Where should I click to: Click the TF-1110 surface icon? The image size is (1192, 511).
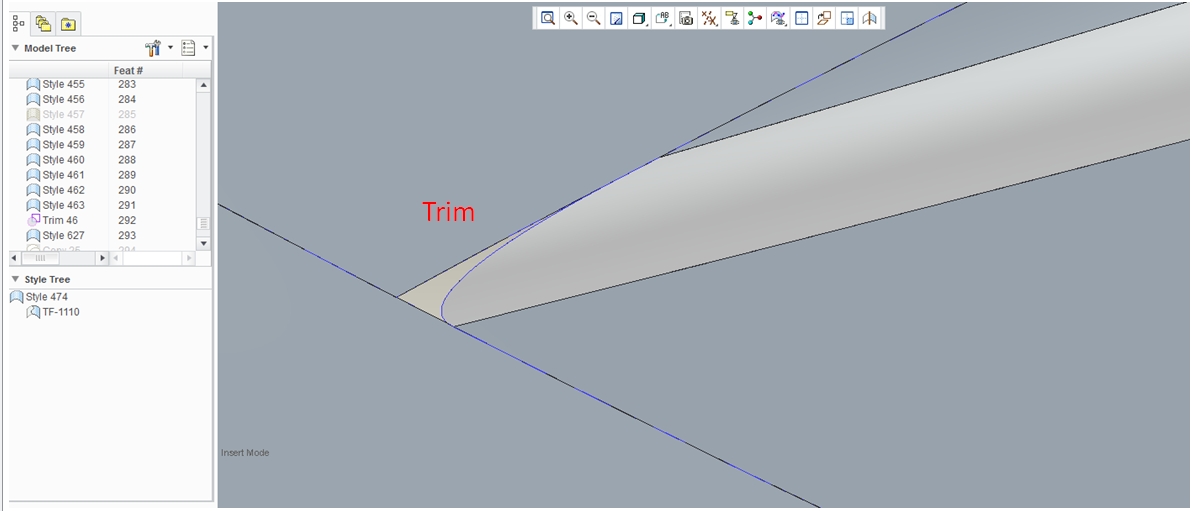pos(33,312)
